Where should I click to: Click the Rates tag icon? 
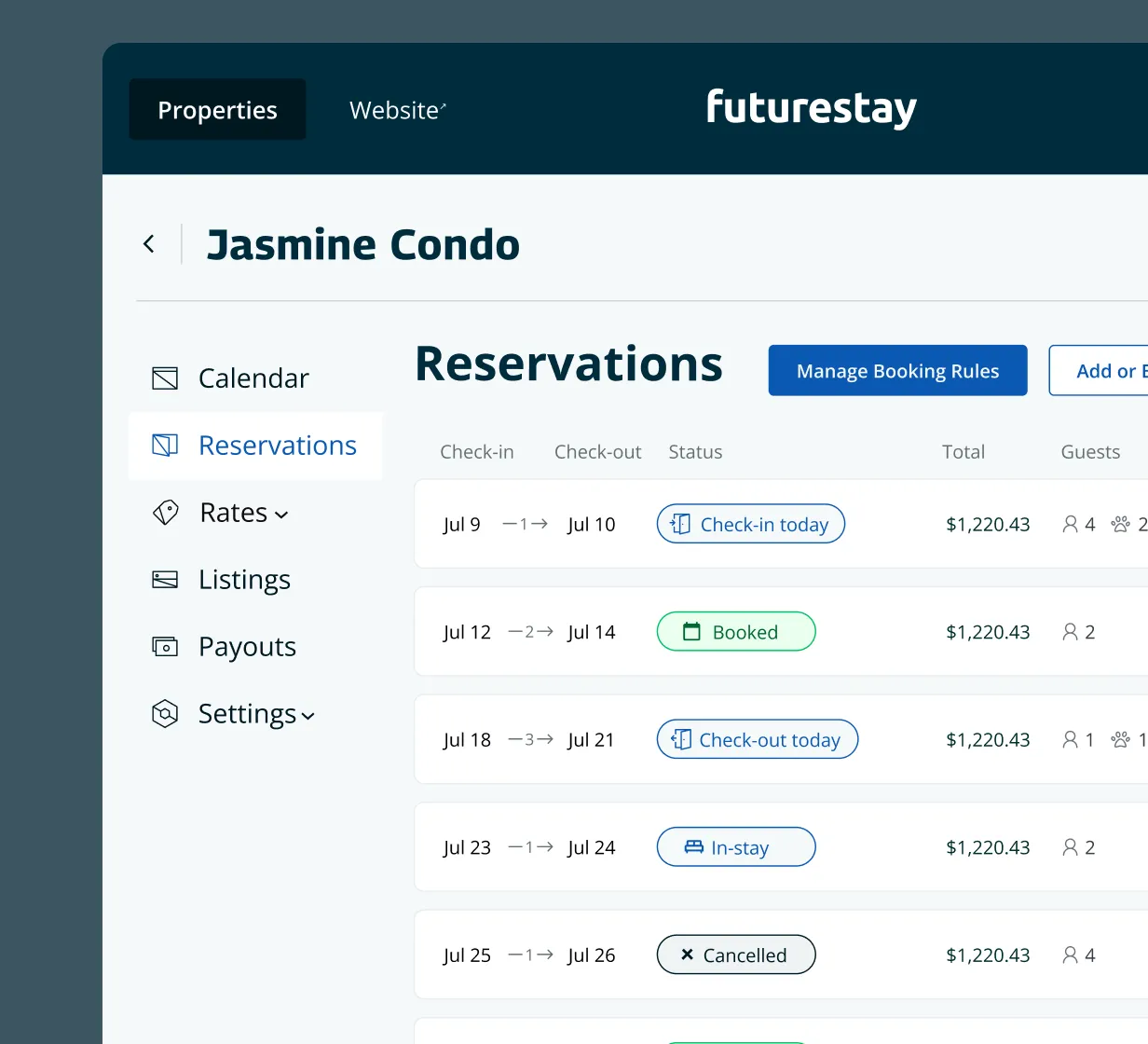tap(165, 512)
